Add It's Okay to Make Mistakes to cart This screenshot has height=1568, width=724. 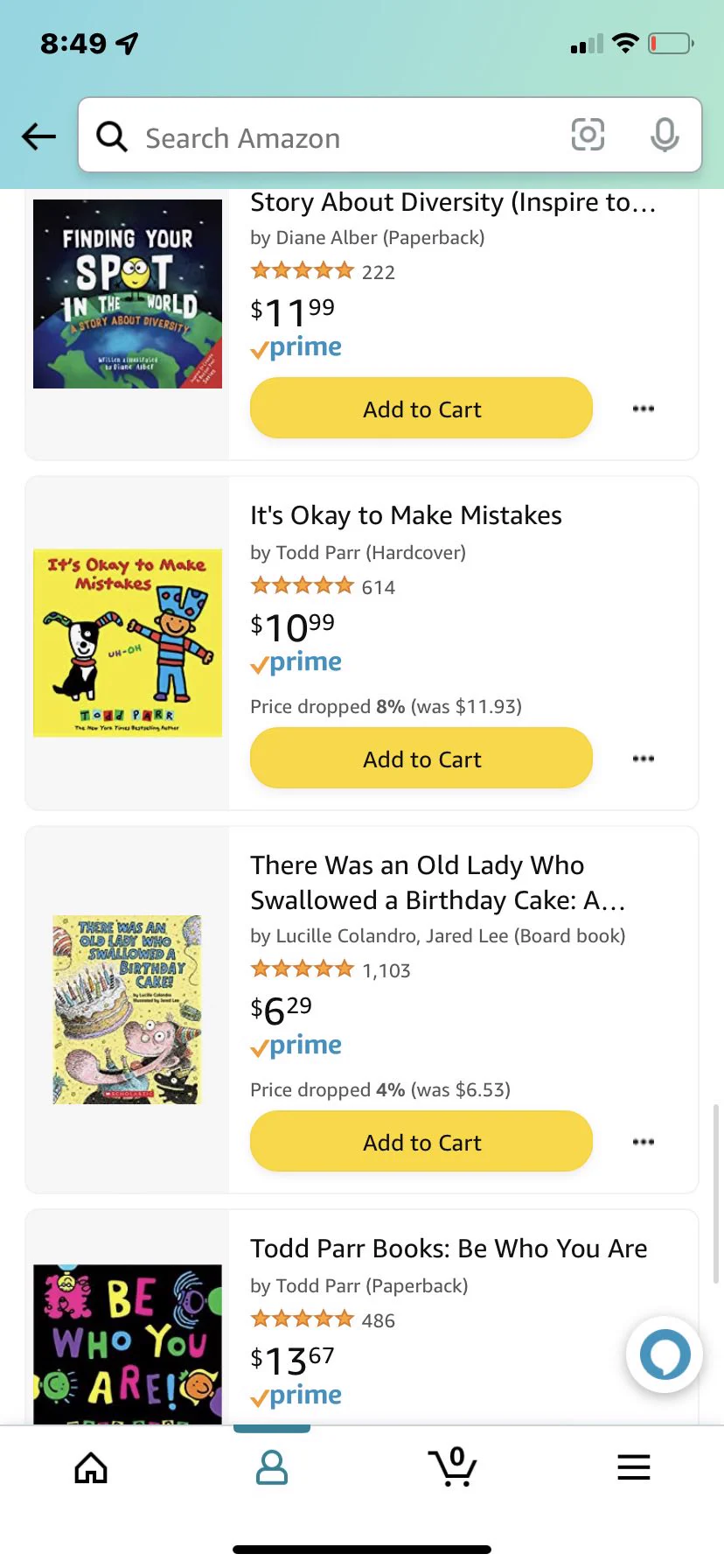[421, 759]
